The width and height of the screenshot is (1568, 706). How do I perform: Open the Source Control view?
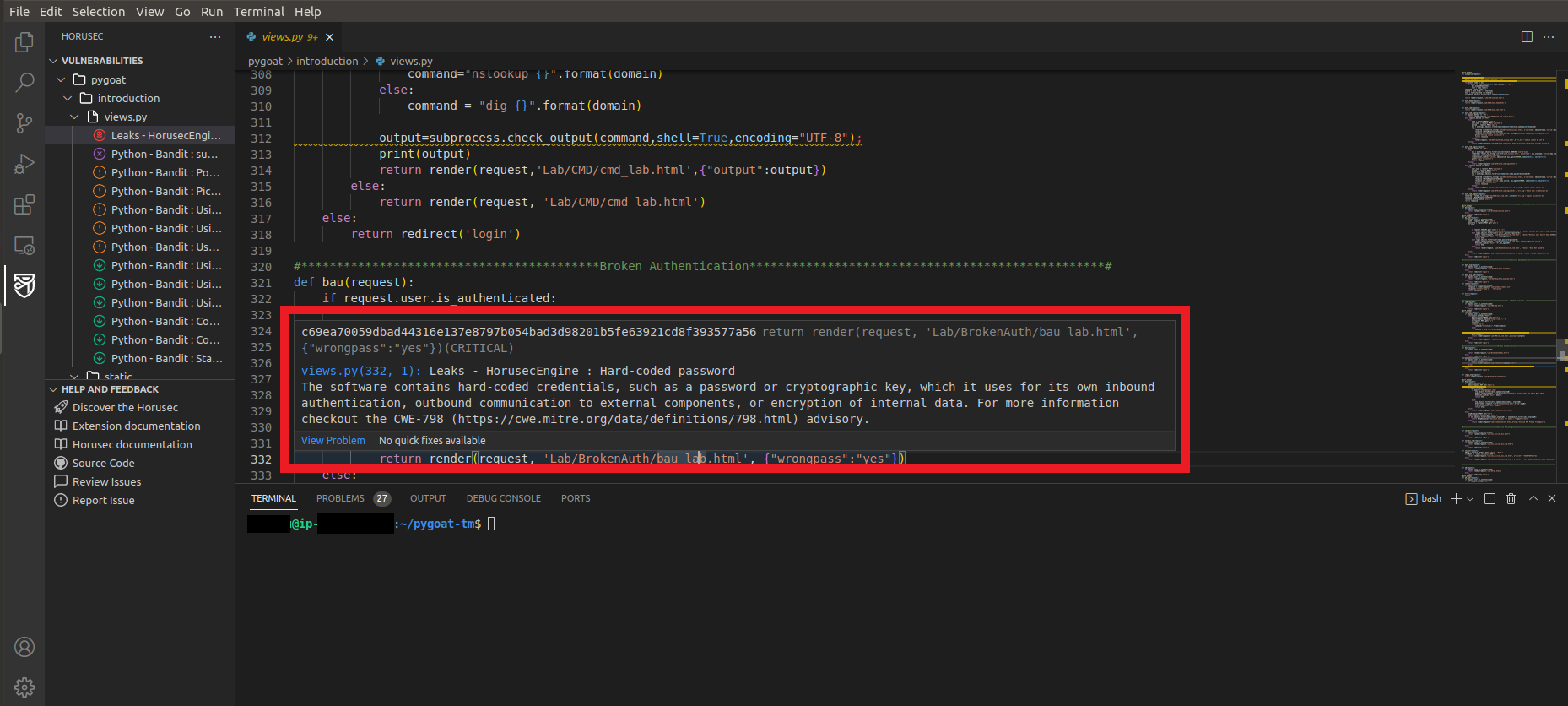(x=24, y=123)
